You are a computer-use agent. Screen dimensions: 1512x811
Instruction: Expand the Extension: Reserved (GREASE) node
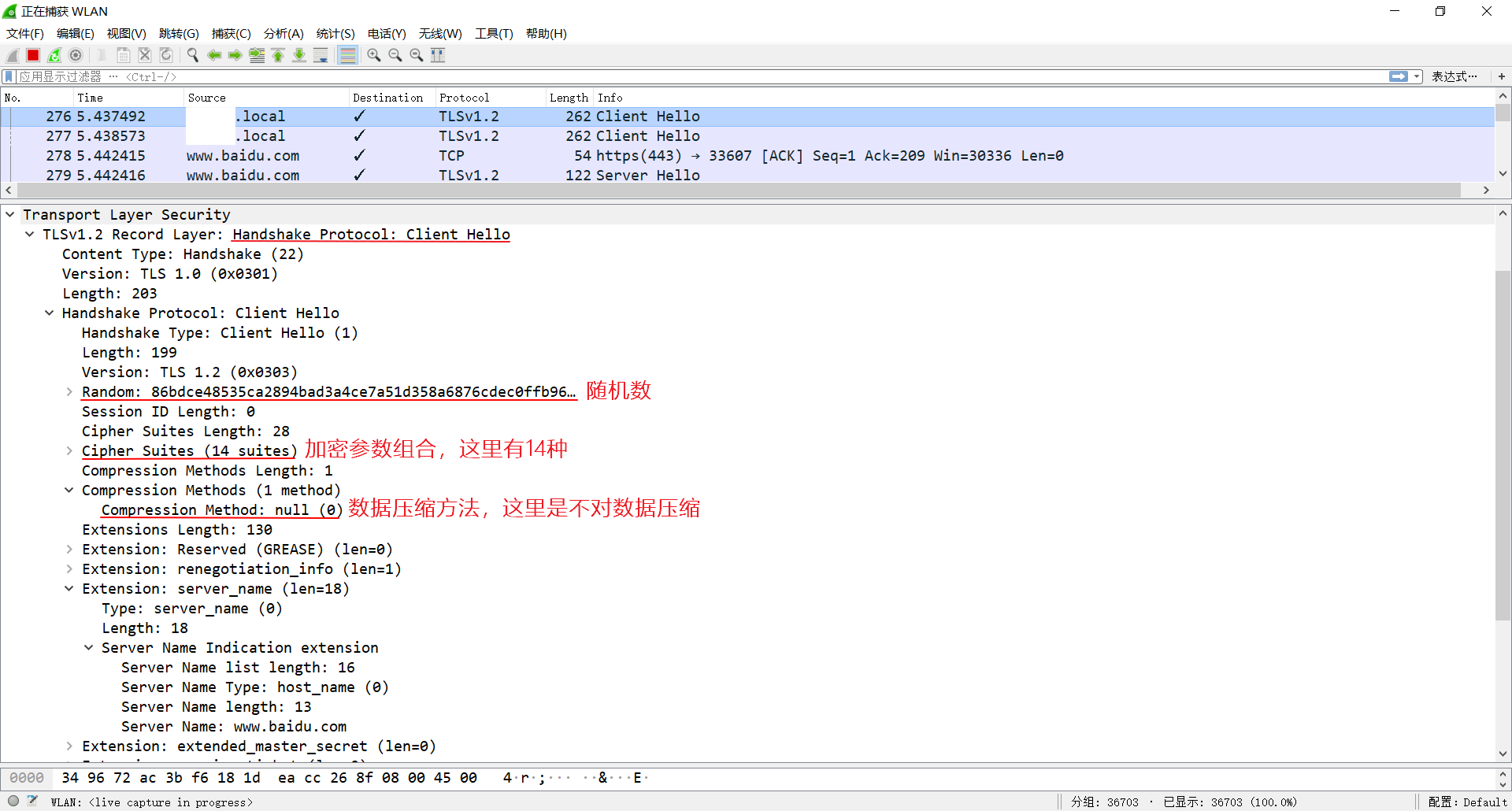coord(69,549)
